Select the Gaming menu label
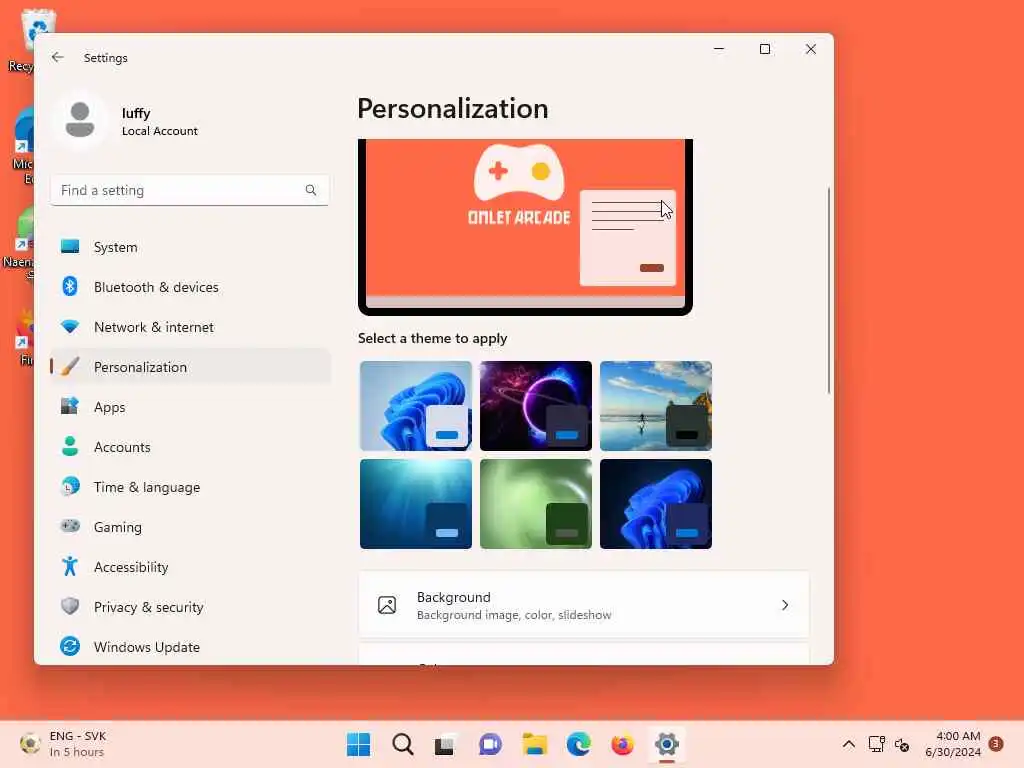This screenshot has width=1024, height=768. 118,527
